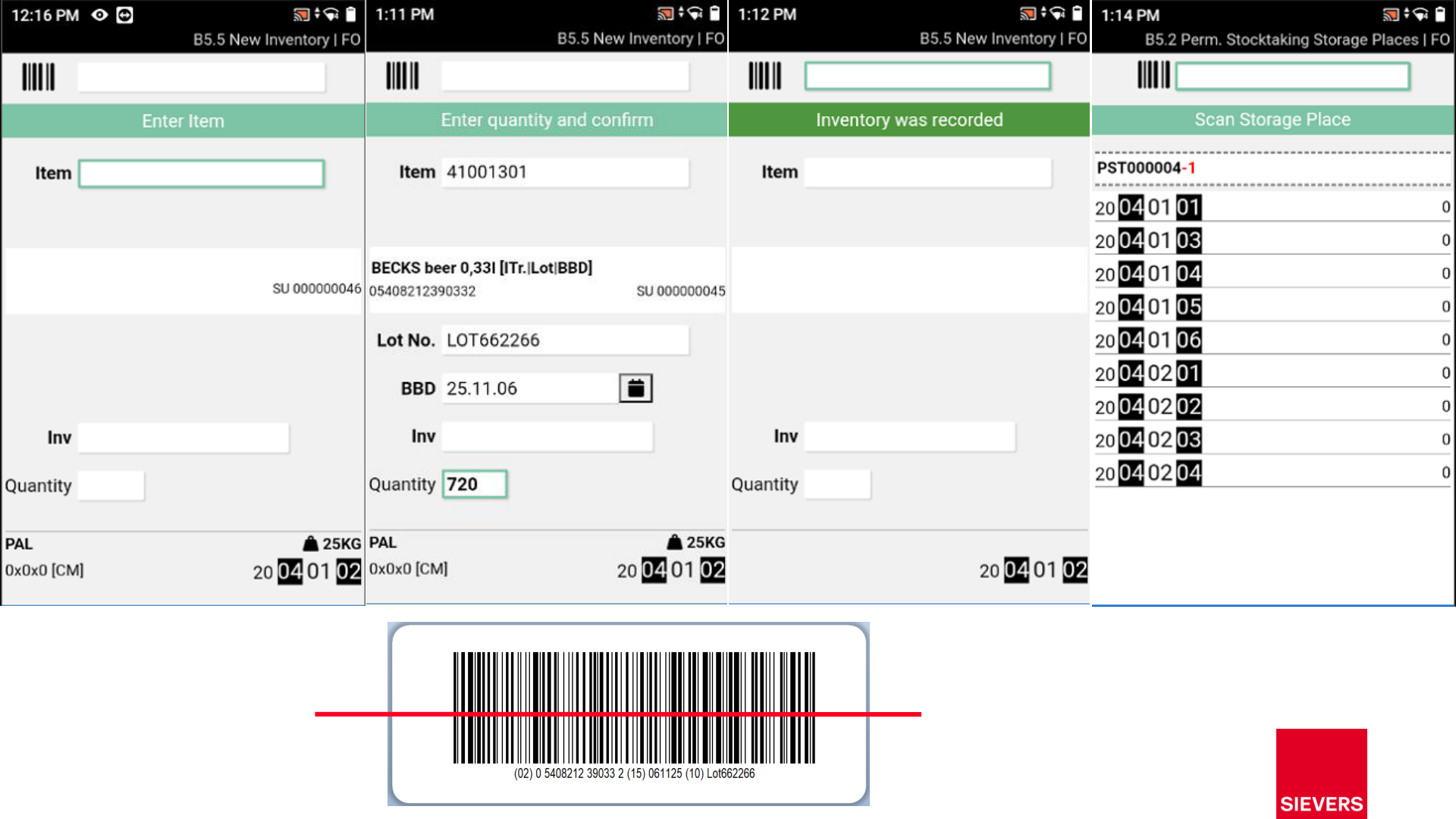Tap location 20 04 01 02 on 1:11 PM screen
Viewport: 1456px width, 819px height.
(x=671, y=570)
